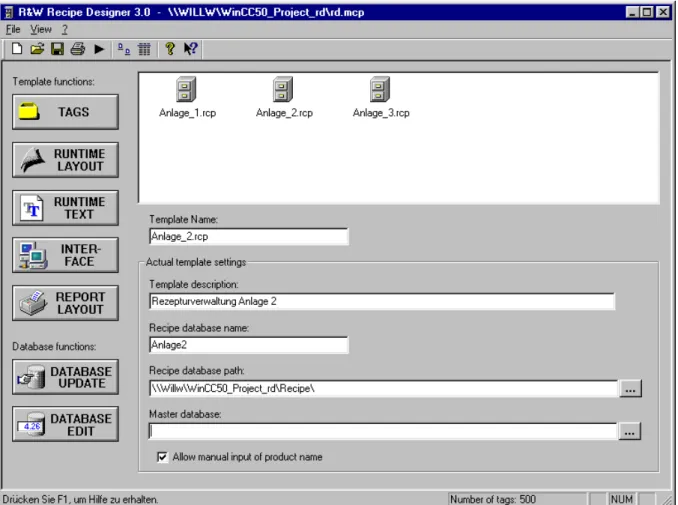Click the context help pointer icon
The width and height of the screenshot is (678, 505).
pyautogui.click(x=190, y=49)
